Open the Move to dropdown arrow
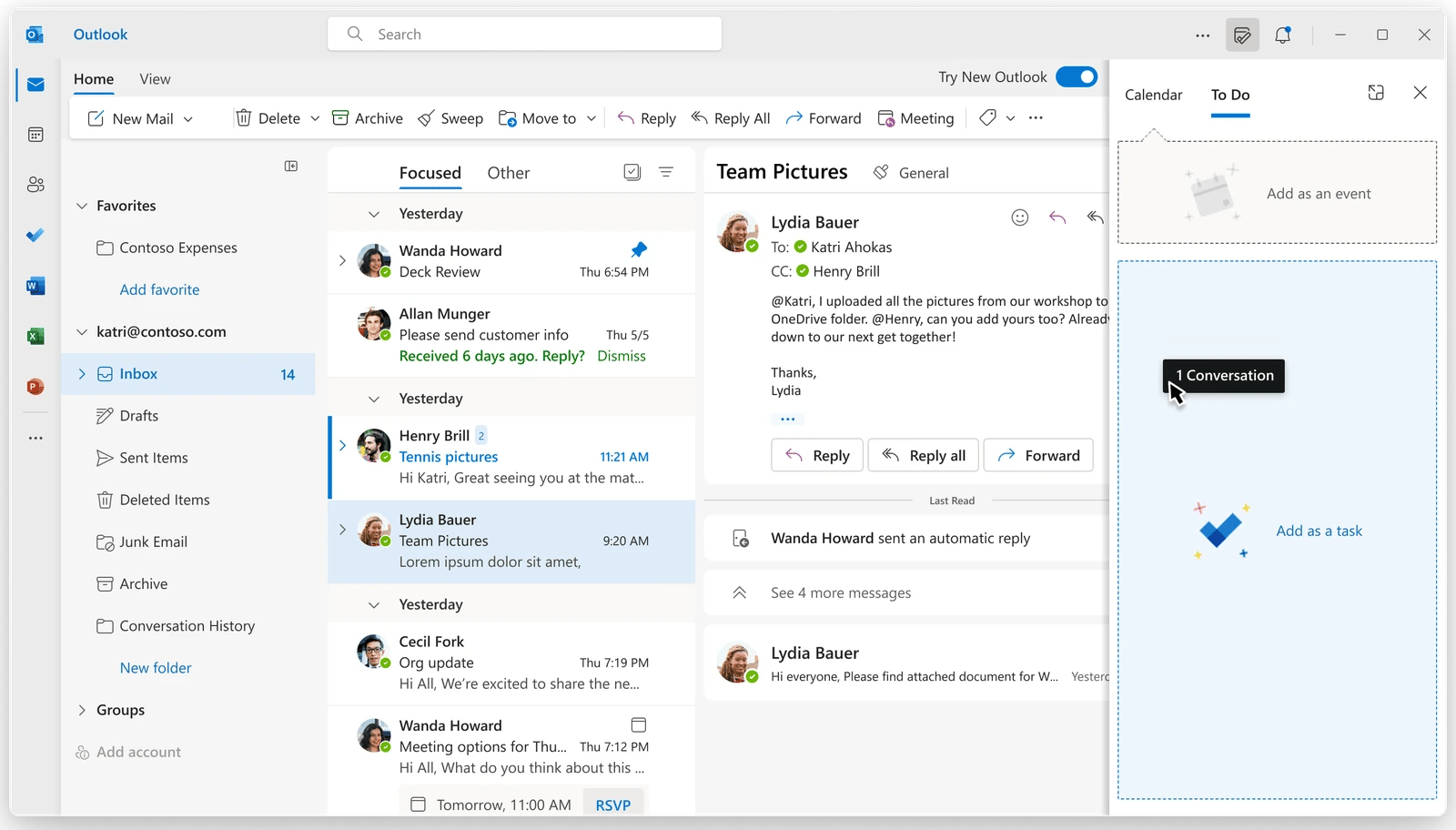This screenshot has height=830, width=1456. pos(591,118)
